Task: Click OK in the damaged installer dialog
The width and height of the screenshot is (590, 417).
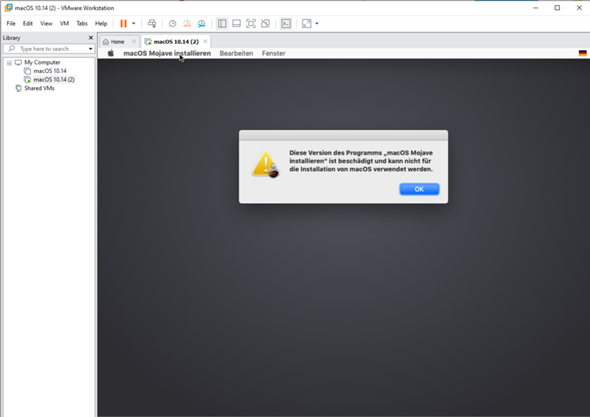Action: click(x=419, y=189)
